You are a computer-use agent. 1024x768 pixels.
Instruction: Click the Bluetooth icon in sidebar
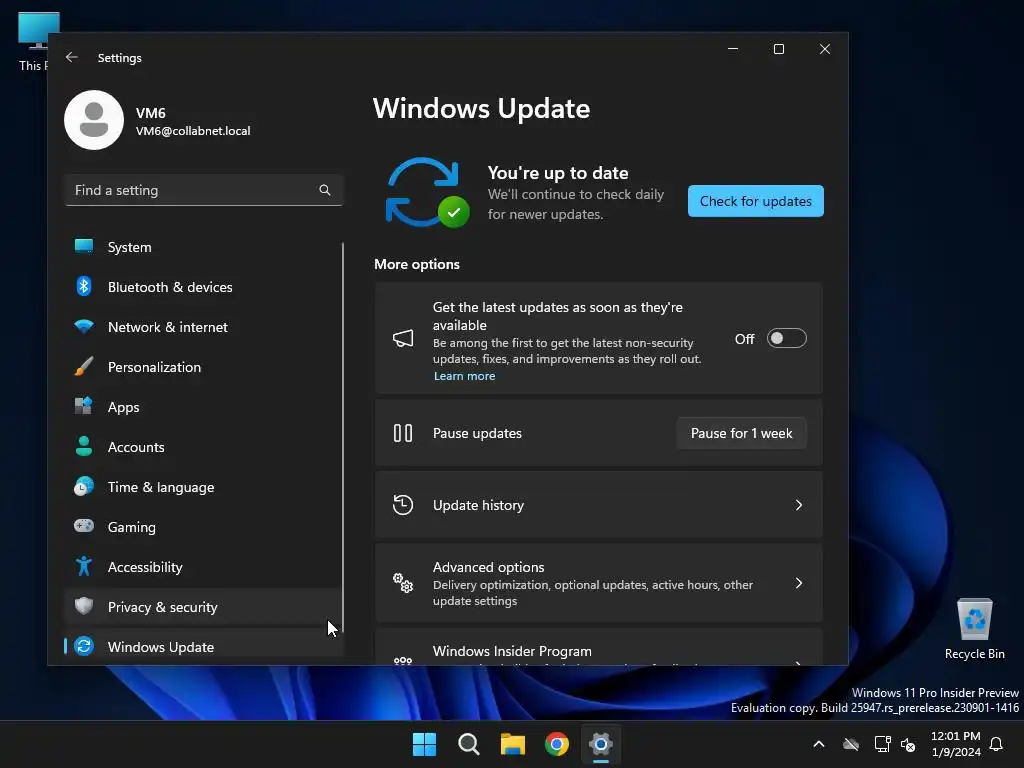click(84, 286)
